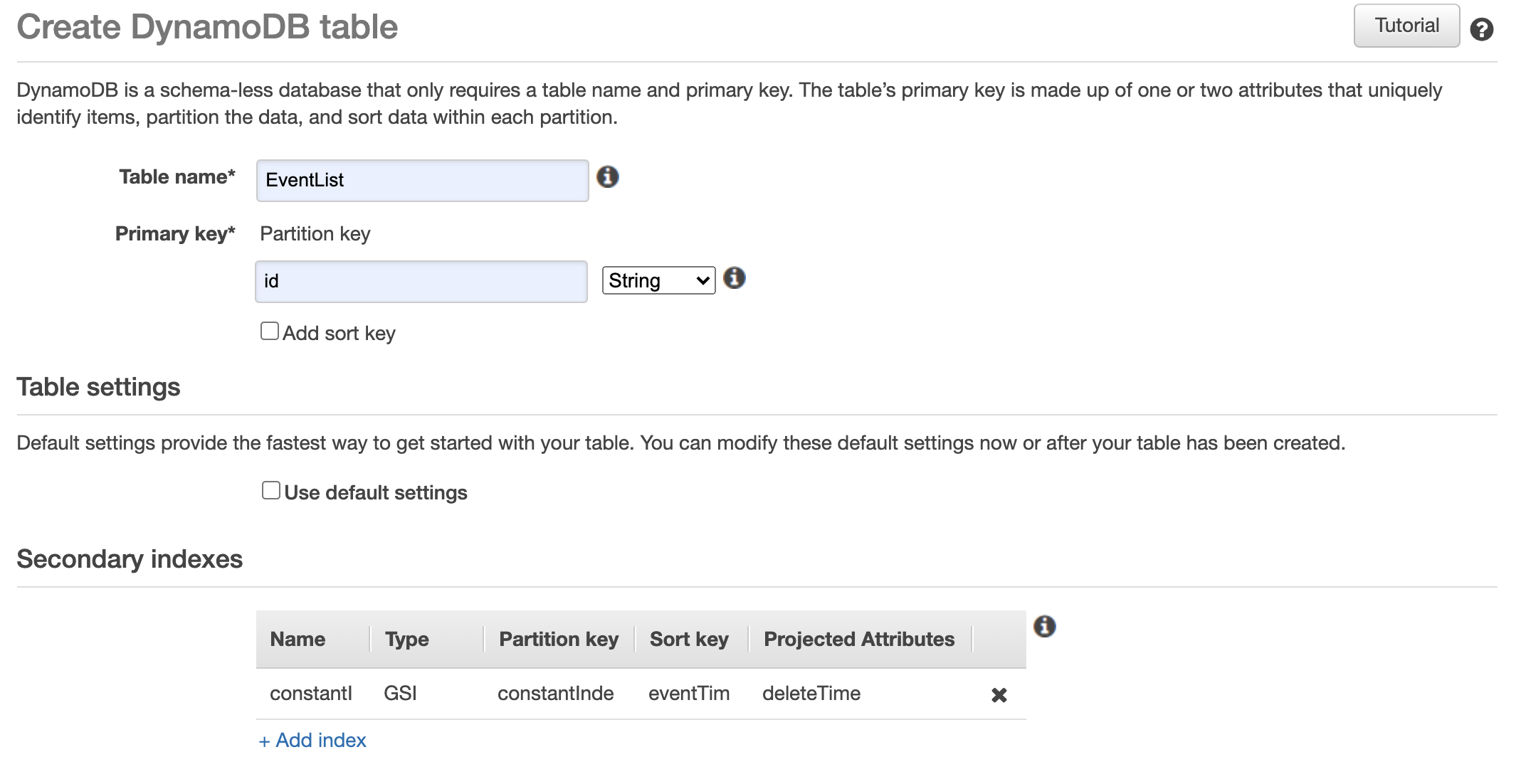
Task: Select the eventTim sort key cell
Action: click(x=689, y=694)
